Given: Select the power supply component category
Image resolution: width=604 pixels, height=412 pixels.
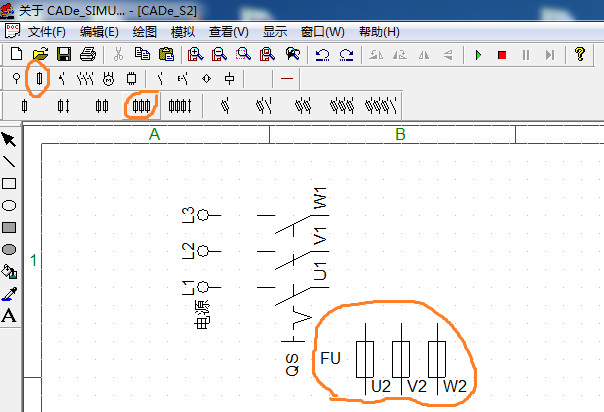Looking at the screenshot, I should [16, 79].
